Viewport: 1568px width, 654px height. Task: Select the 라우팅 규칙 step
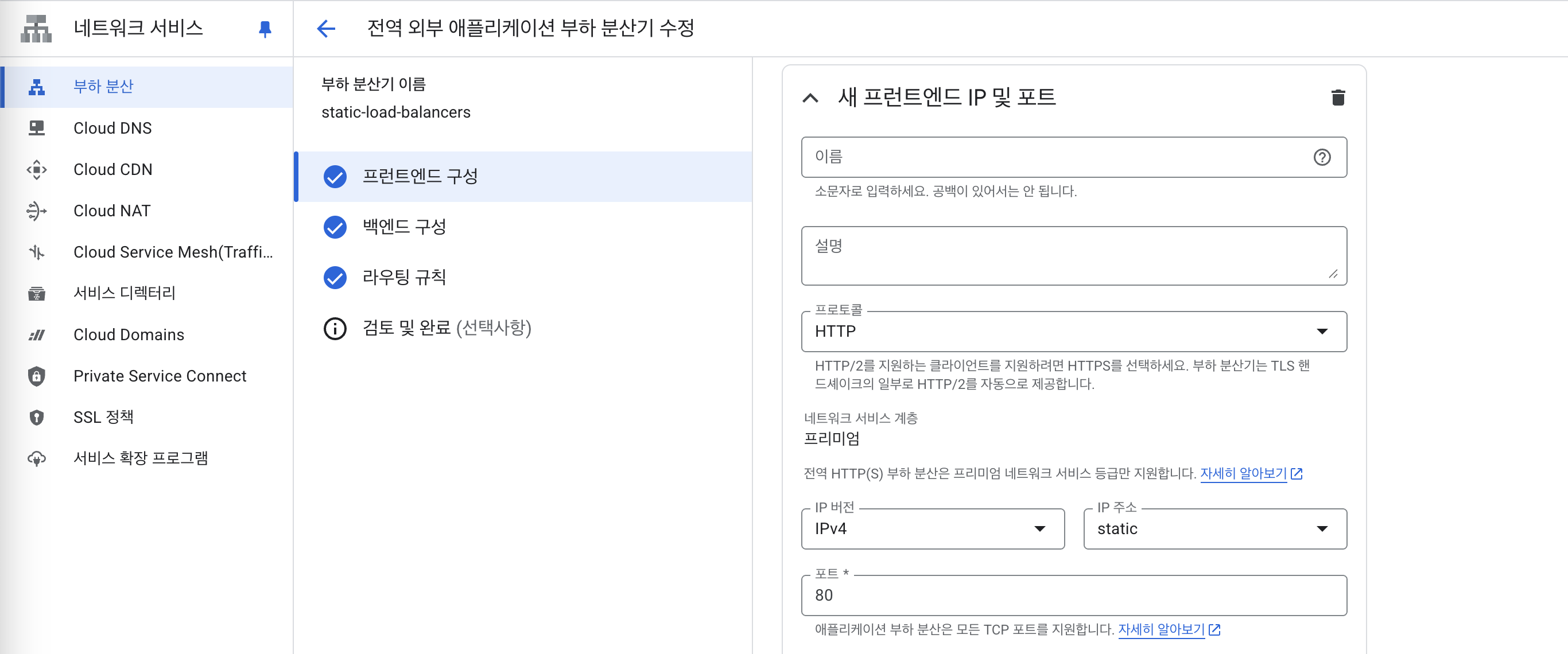pos(404,278)
